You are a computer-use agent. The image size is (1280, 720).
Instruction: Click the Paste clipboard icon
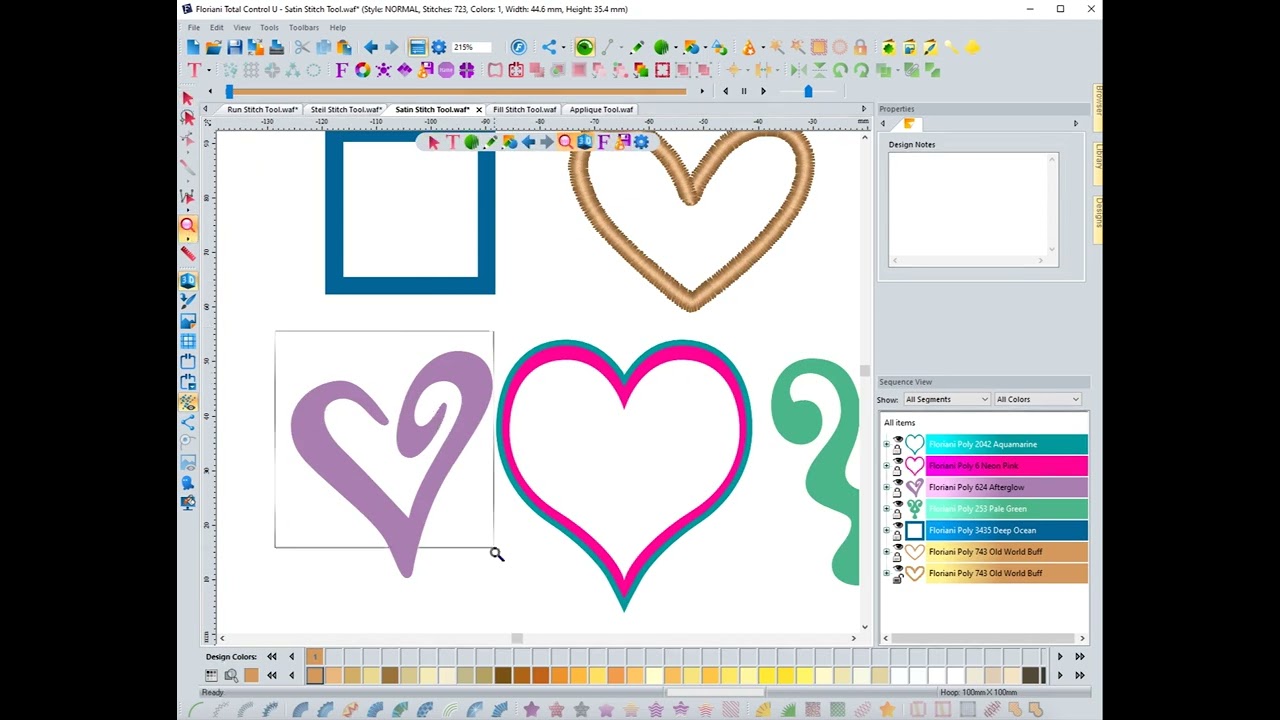pos(344,47)
